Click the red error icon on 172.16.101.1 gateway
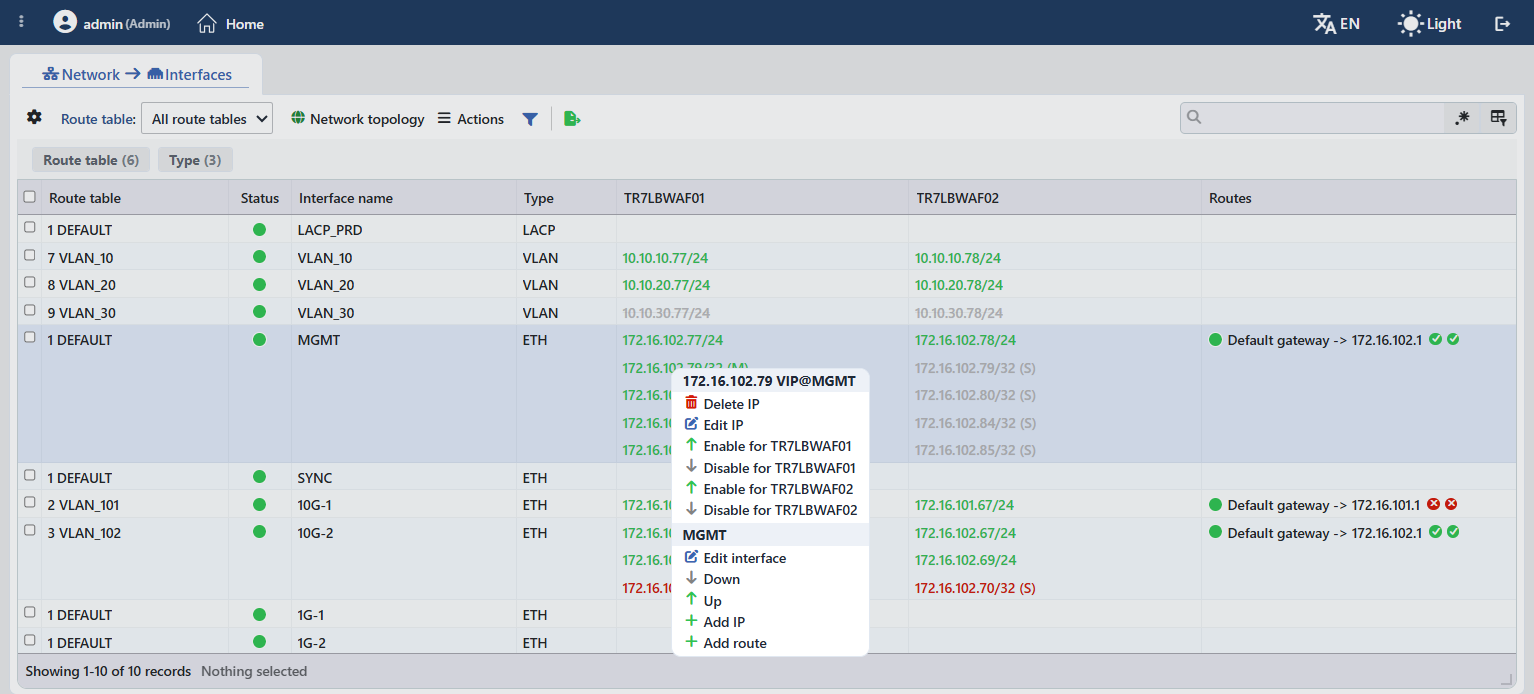1534x694 pixels. pyautogui.click(x=1433, y=504)
